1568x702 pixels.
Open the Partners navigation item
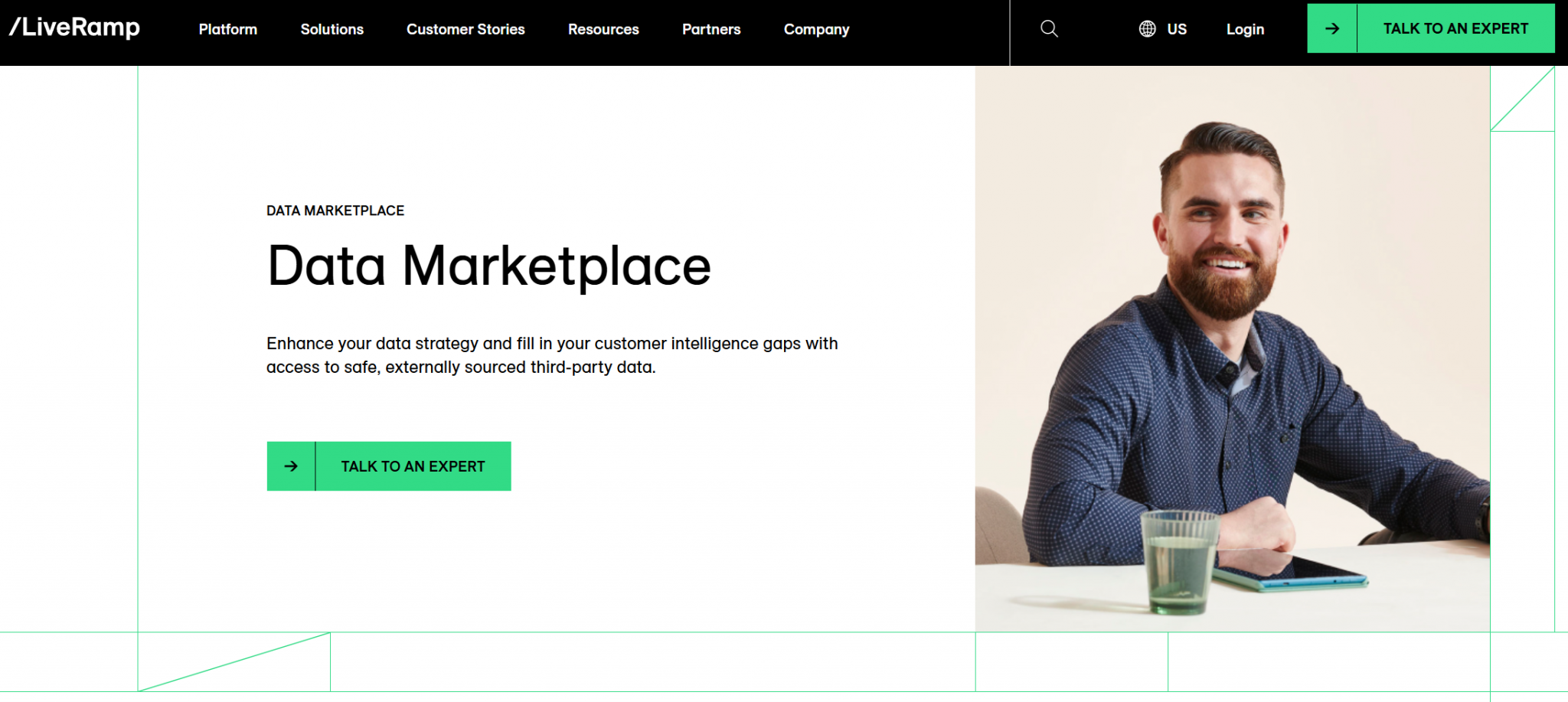point(711,29)
